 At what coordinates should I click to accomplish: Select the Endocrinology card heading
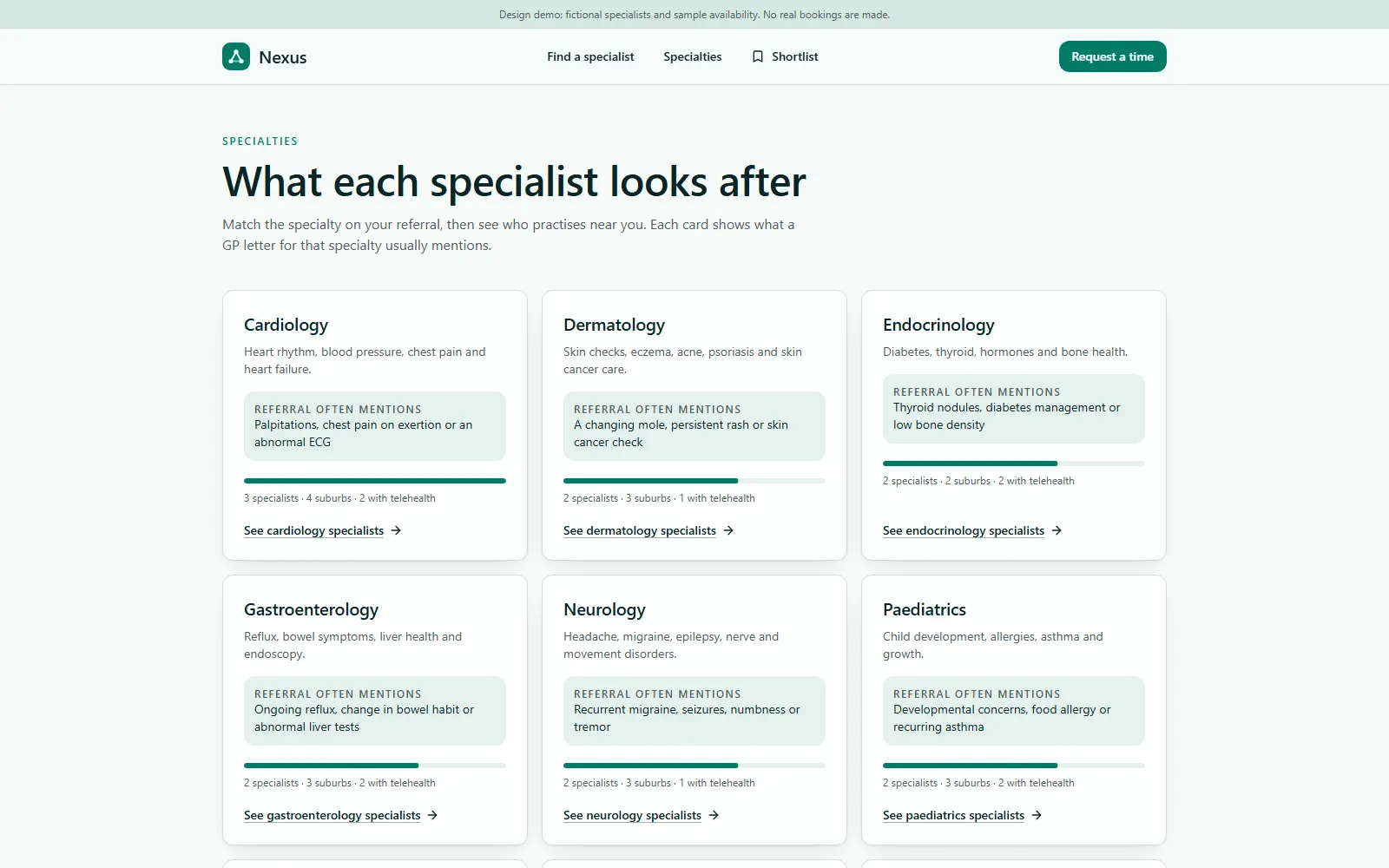(x=938, y=325)
